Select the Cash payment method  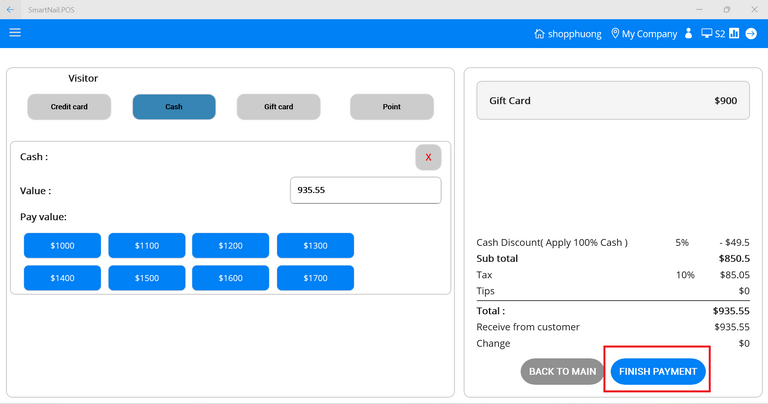[174, 107]
